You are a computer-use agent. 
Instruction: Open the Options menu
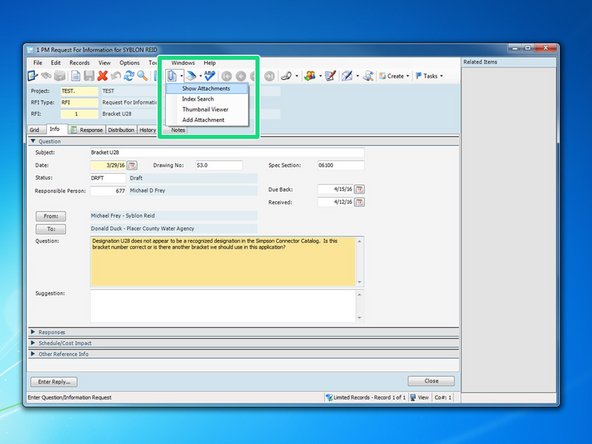[x=130, y=63]
